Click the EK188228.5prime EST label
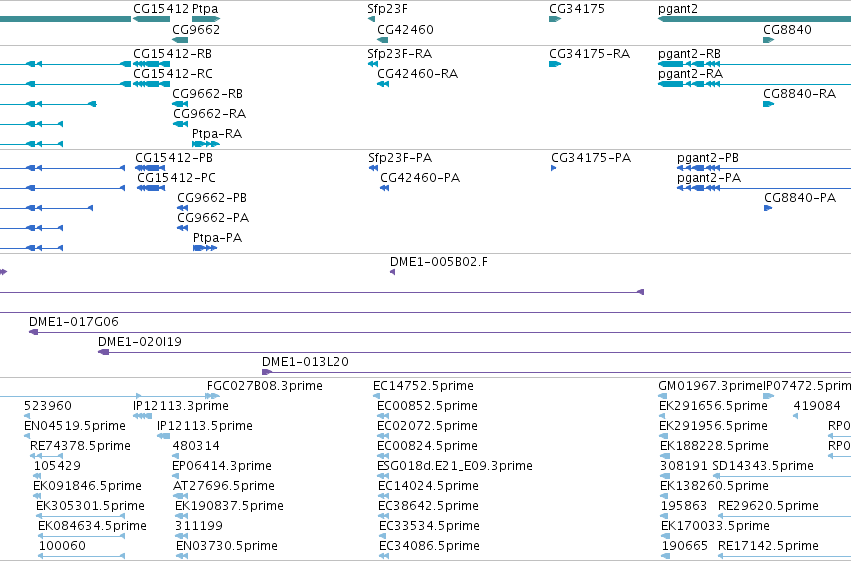This screenshot has width=851, height=561. (714, 446)
